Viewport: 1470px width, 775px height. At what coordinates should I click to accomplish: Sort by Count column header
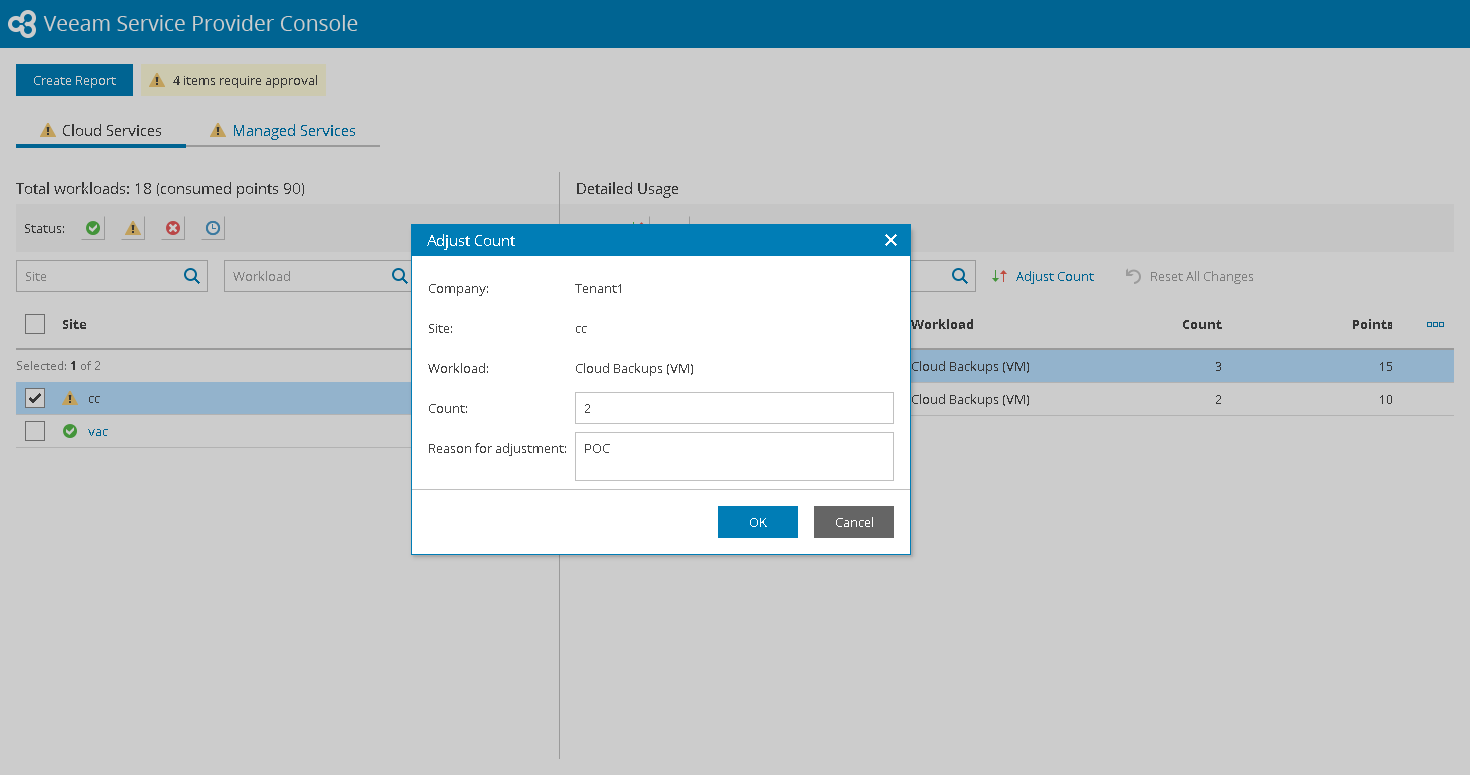[1202, 324]
